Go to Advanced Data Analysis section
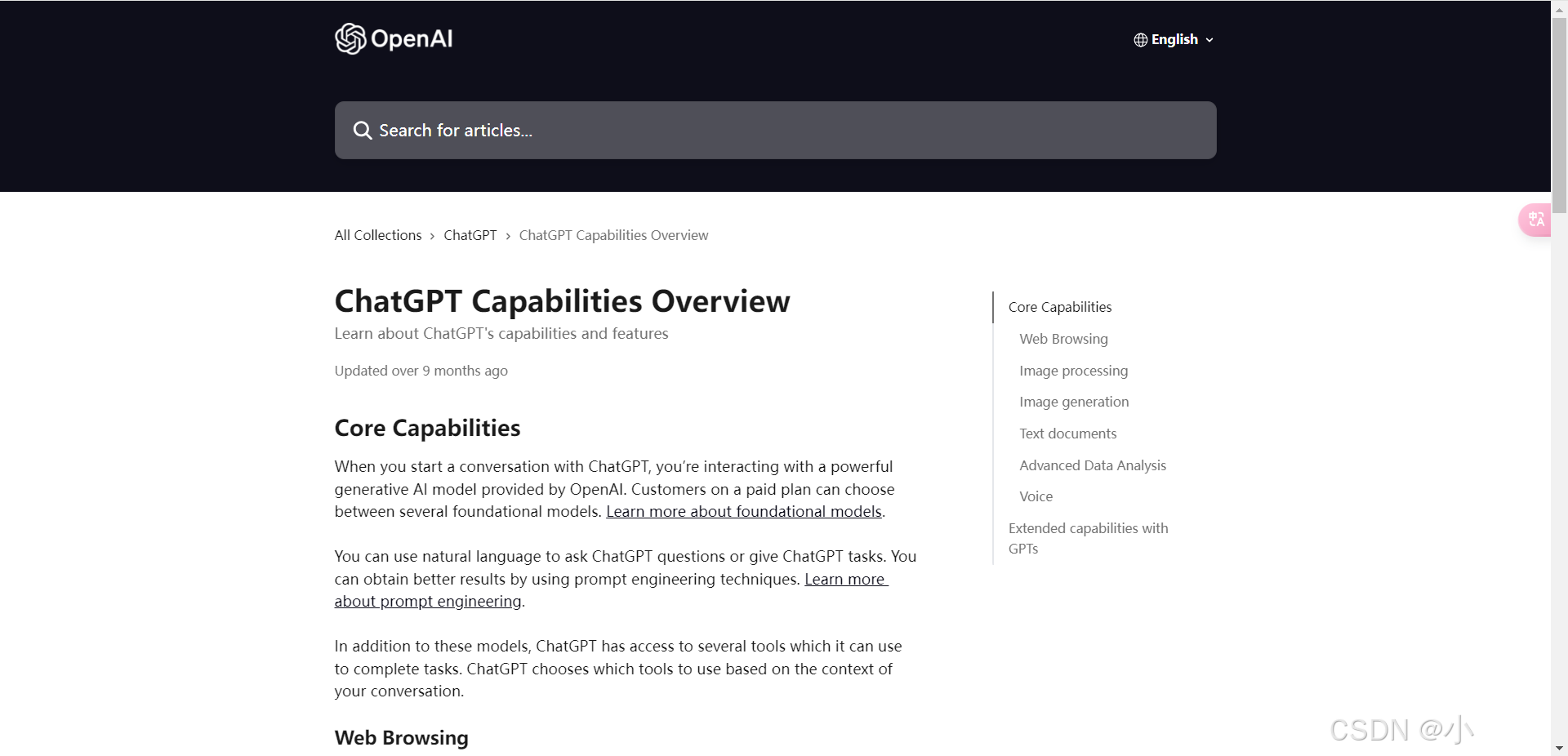This screenshot has height=756, width=1568. tap(1093, 465)
